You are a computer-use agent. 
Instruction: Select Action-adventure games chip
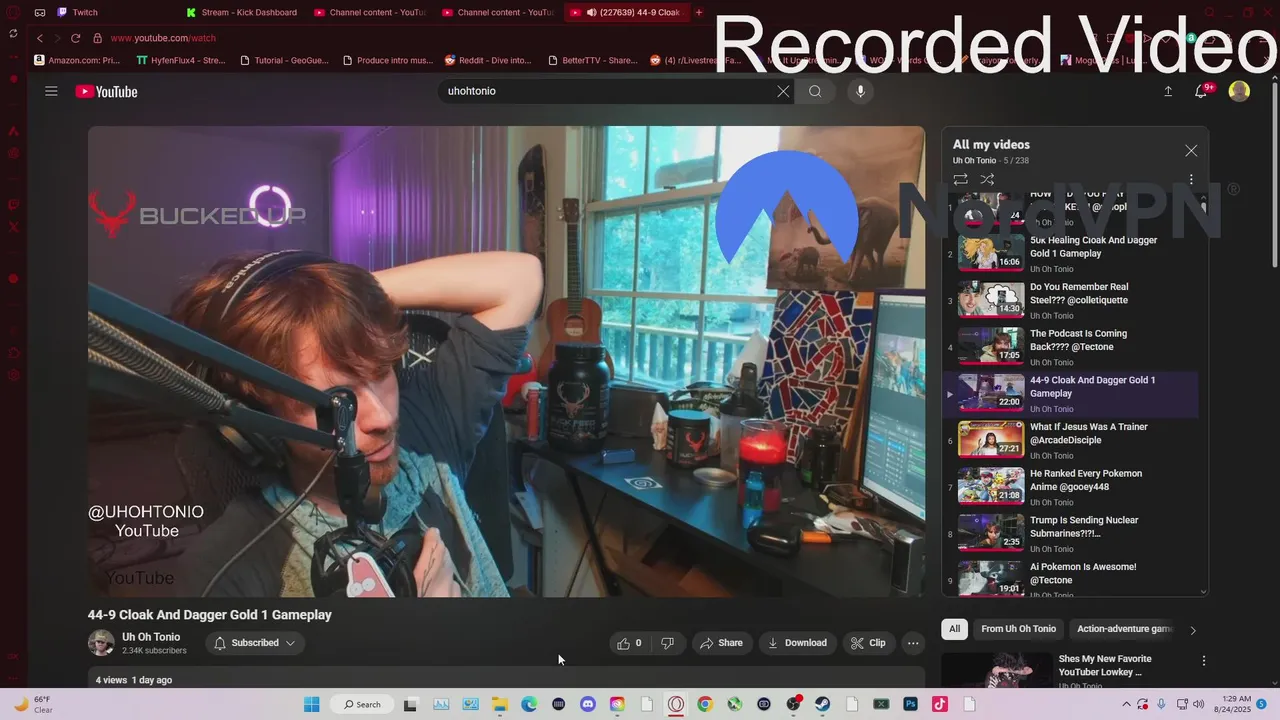1125,629
